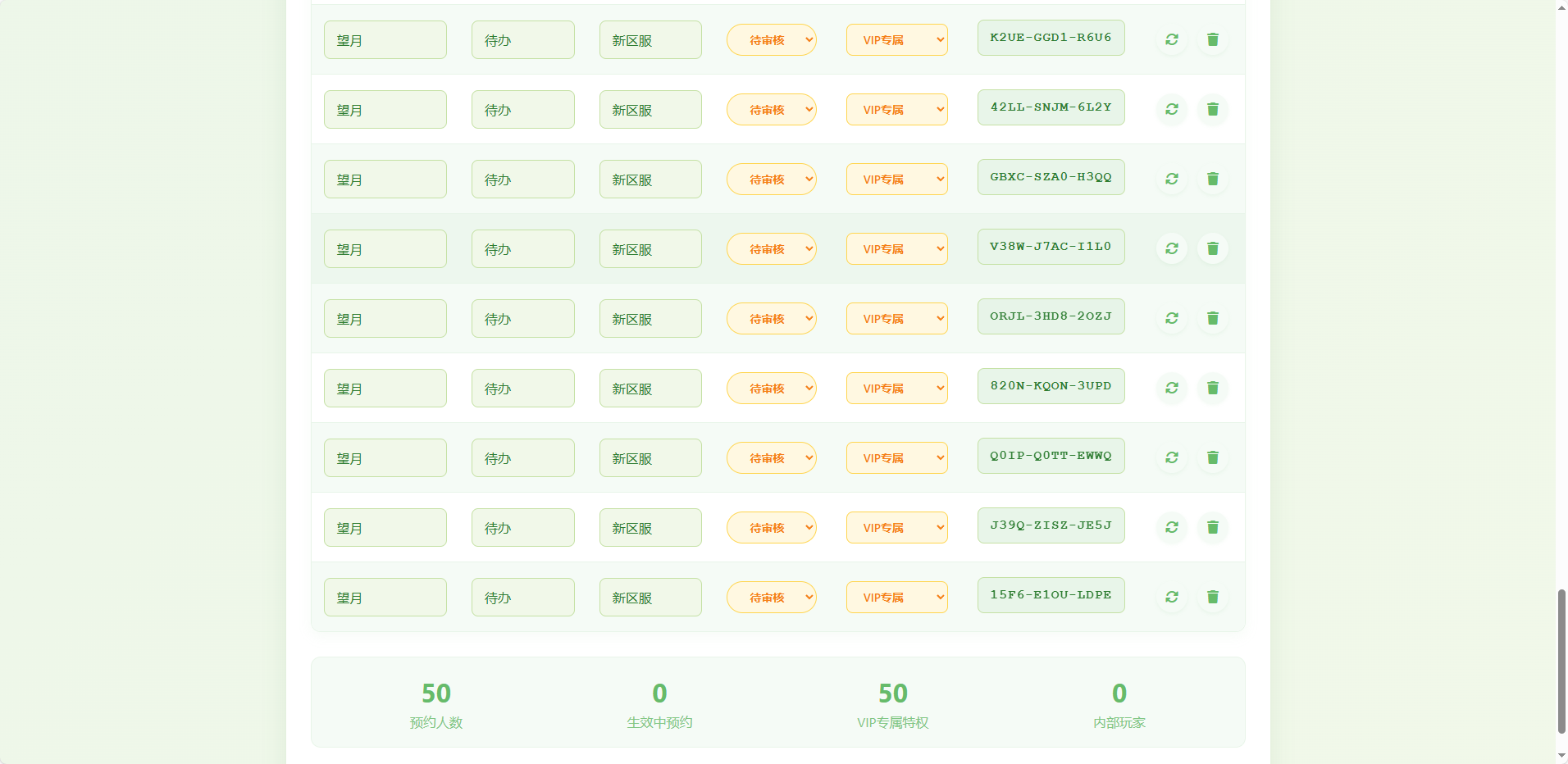Open the VIP专属 dropdown for 820N-KQON-3UPD row
The width and height of the screenshot is (1568, 764).
[x=896, y=388]
